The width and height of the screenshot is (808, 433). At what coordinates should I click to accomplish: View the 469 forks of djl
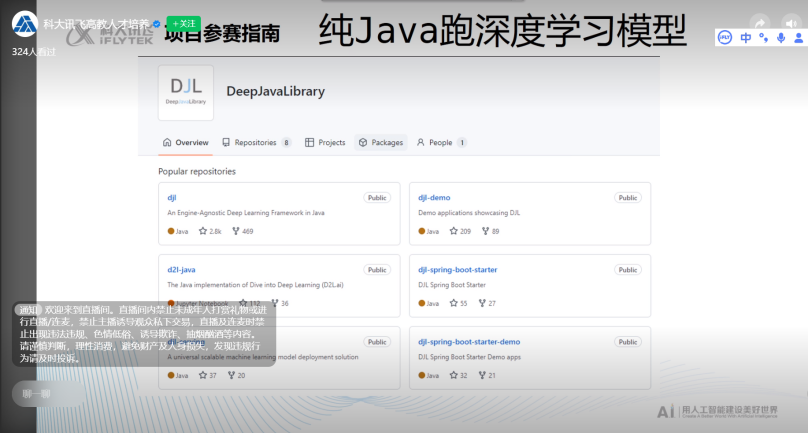243,231
